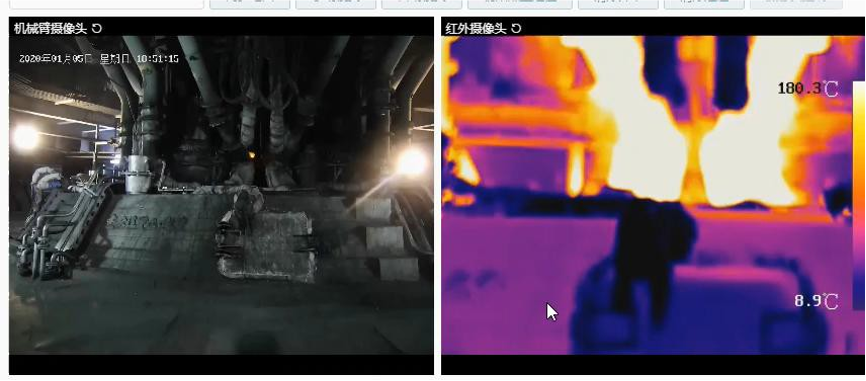Image resolution: width=866 pixels, height=381 pixels.
Task: Click the 180.3℃ maximum temperature reading
Action: [807, 88]
